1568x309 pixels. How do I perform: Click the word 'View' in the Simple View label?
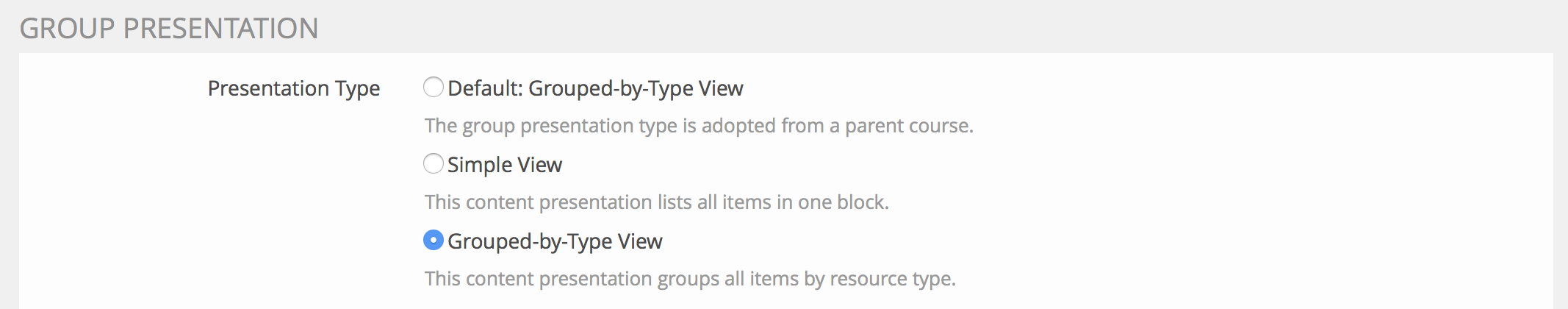[x=540, y=165]
